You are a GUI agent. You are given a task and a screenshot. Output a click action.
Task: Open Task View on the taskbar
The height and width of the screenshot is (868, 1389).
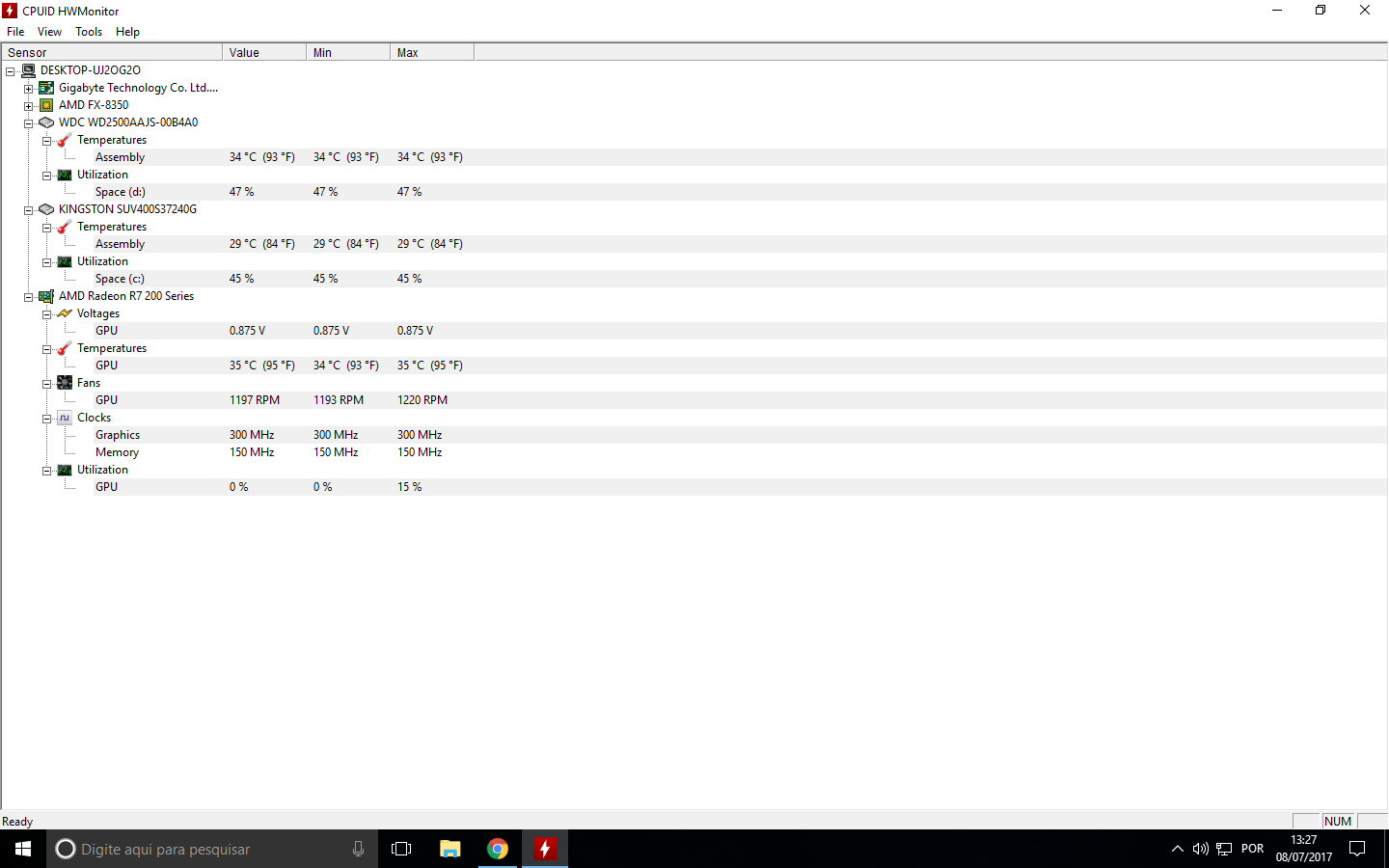click(401, 849)
